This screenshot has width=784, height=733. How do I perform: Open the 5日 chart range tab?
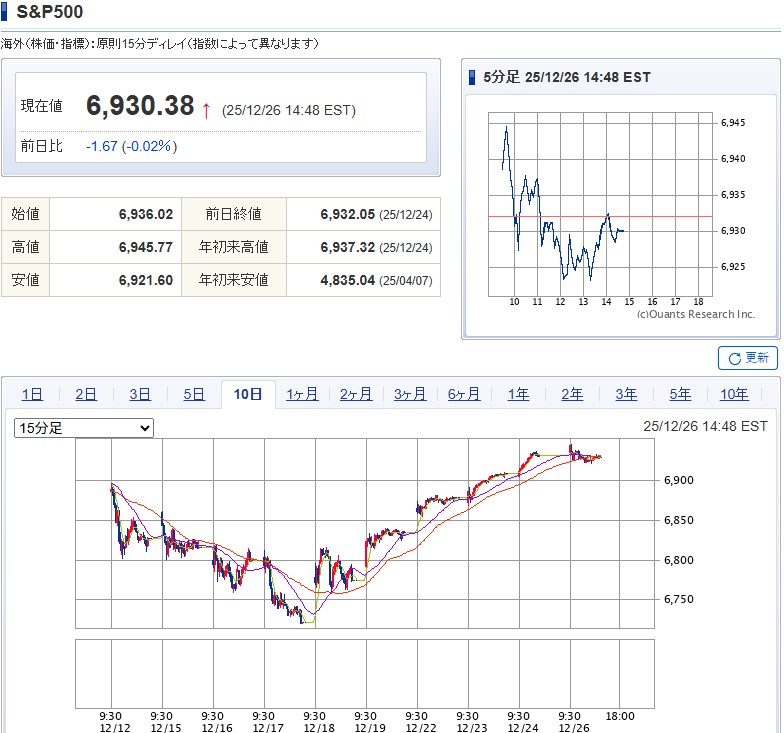(x=194, y=394)
